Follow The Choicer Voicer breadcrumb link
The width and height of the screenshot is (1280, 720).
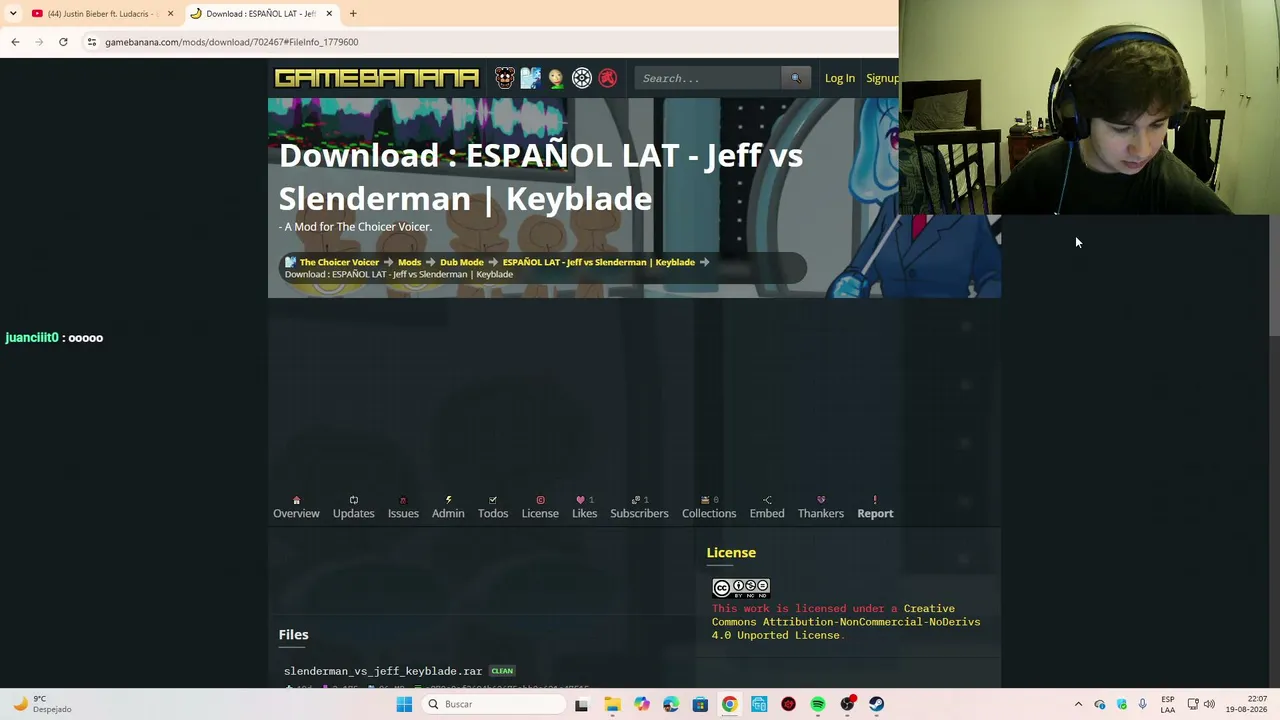click(x=339, y=262)
